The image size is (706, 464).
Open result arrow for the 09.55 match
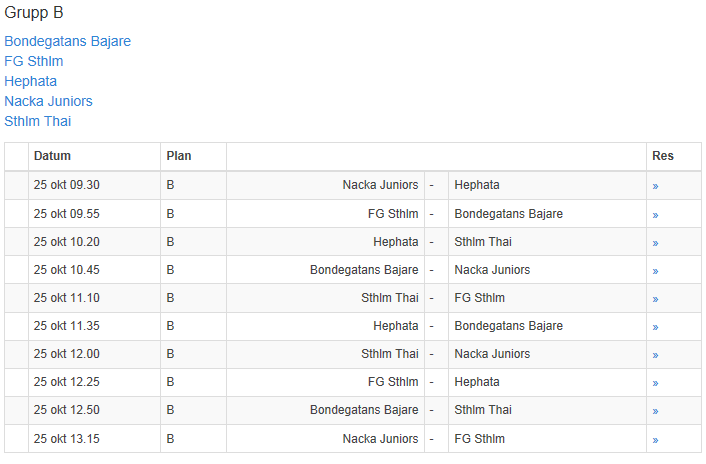(x=656, y=214)
